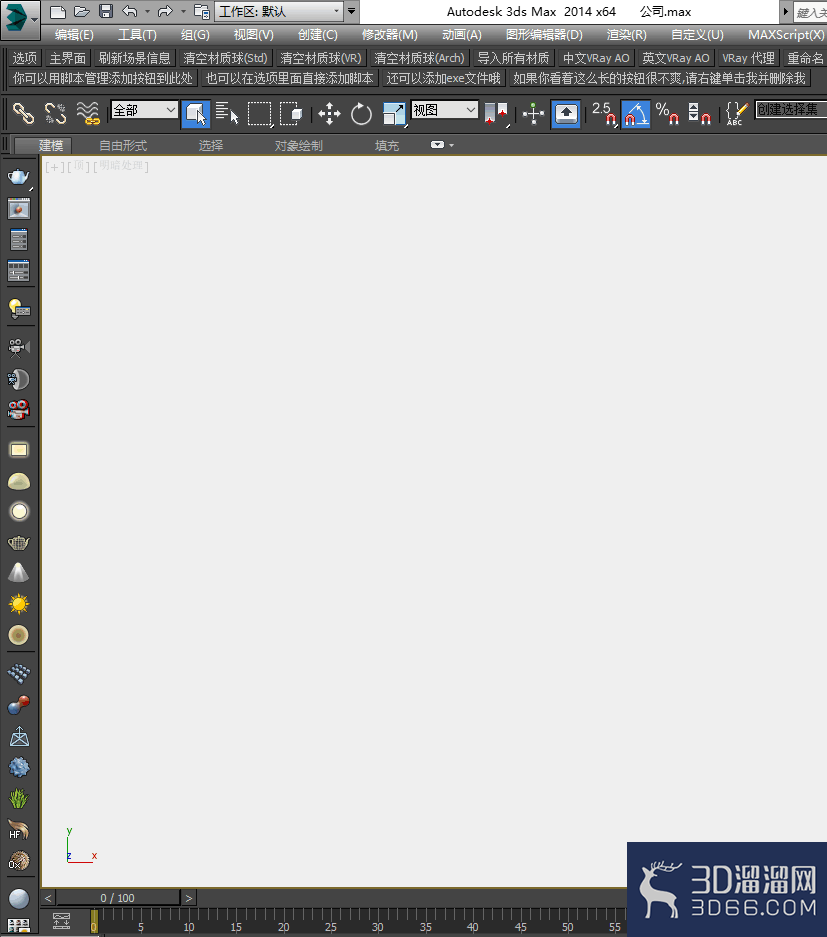Image resolution: width=827 pixels, height=937 pixels.
Task: Click the [+] viewport label menu
Action: click(54, 167)
